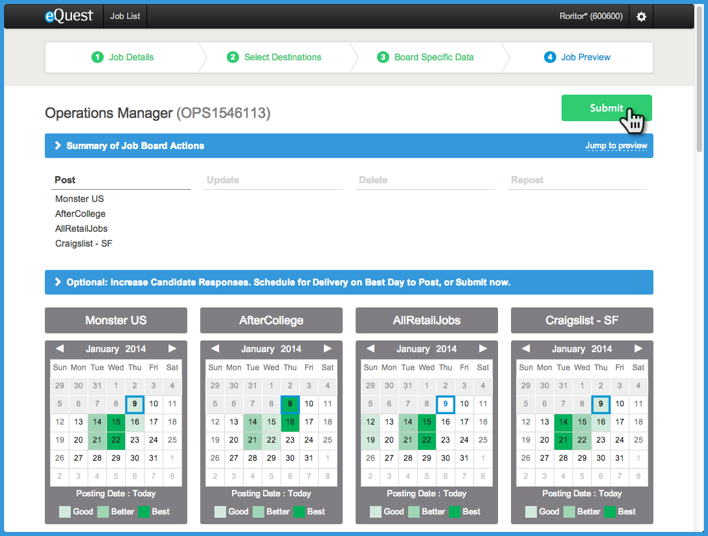The image size is (708, 536).
Task: Click the eQuest logo
Action: click(x=69, y=16)
